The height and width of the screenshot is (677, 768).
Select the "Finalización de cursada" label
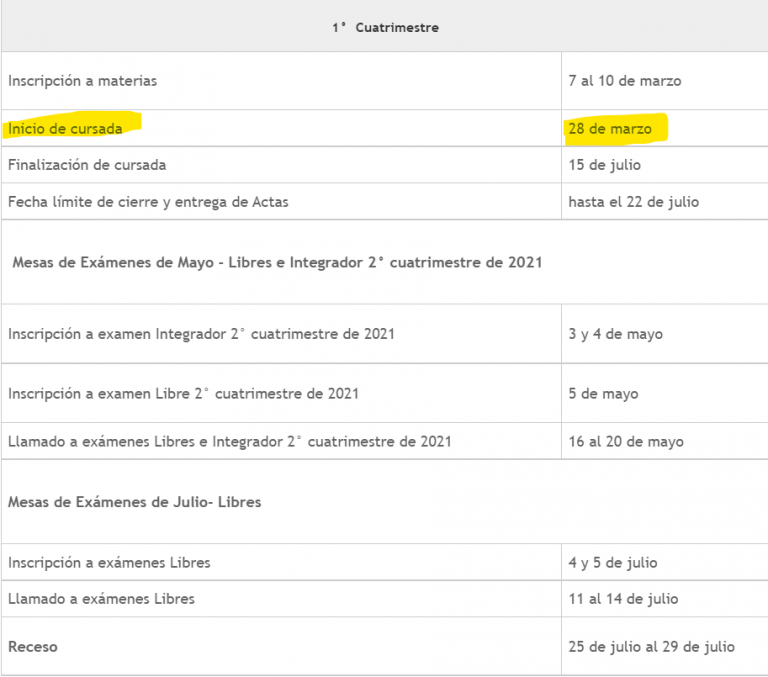87,164
